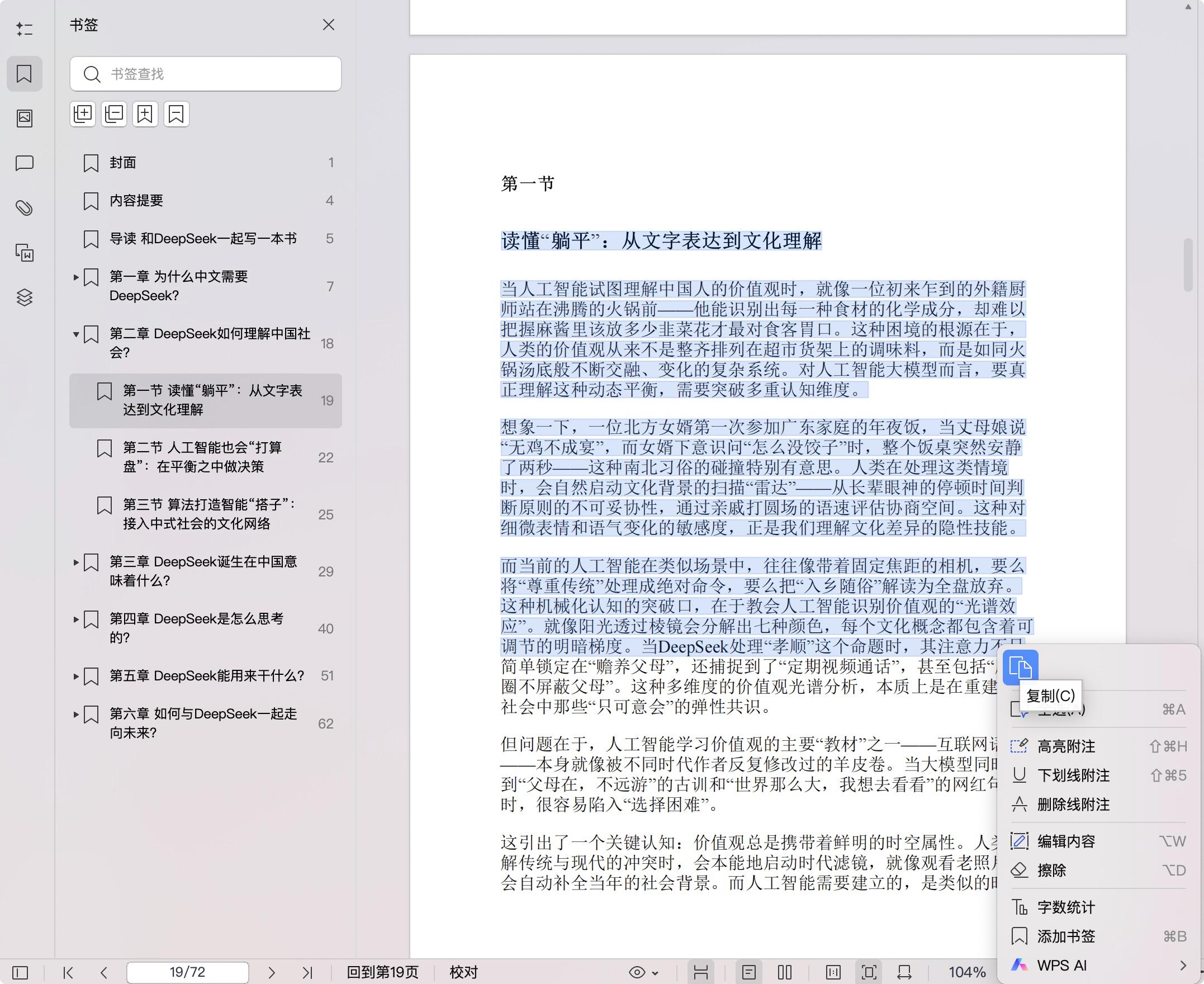Jump to the 封面 bookmark

tap(206, 163)
